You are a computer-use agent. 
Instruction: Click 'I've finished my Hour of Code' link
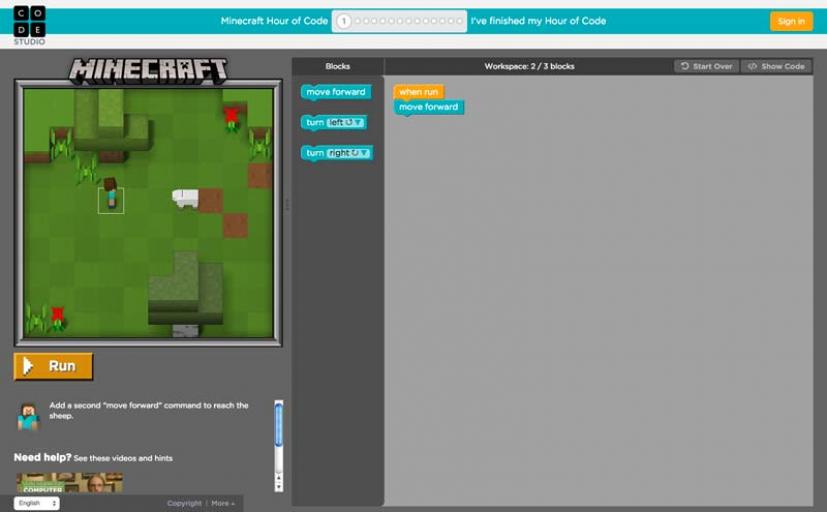point(538,21)
